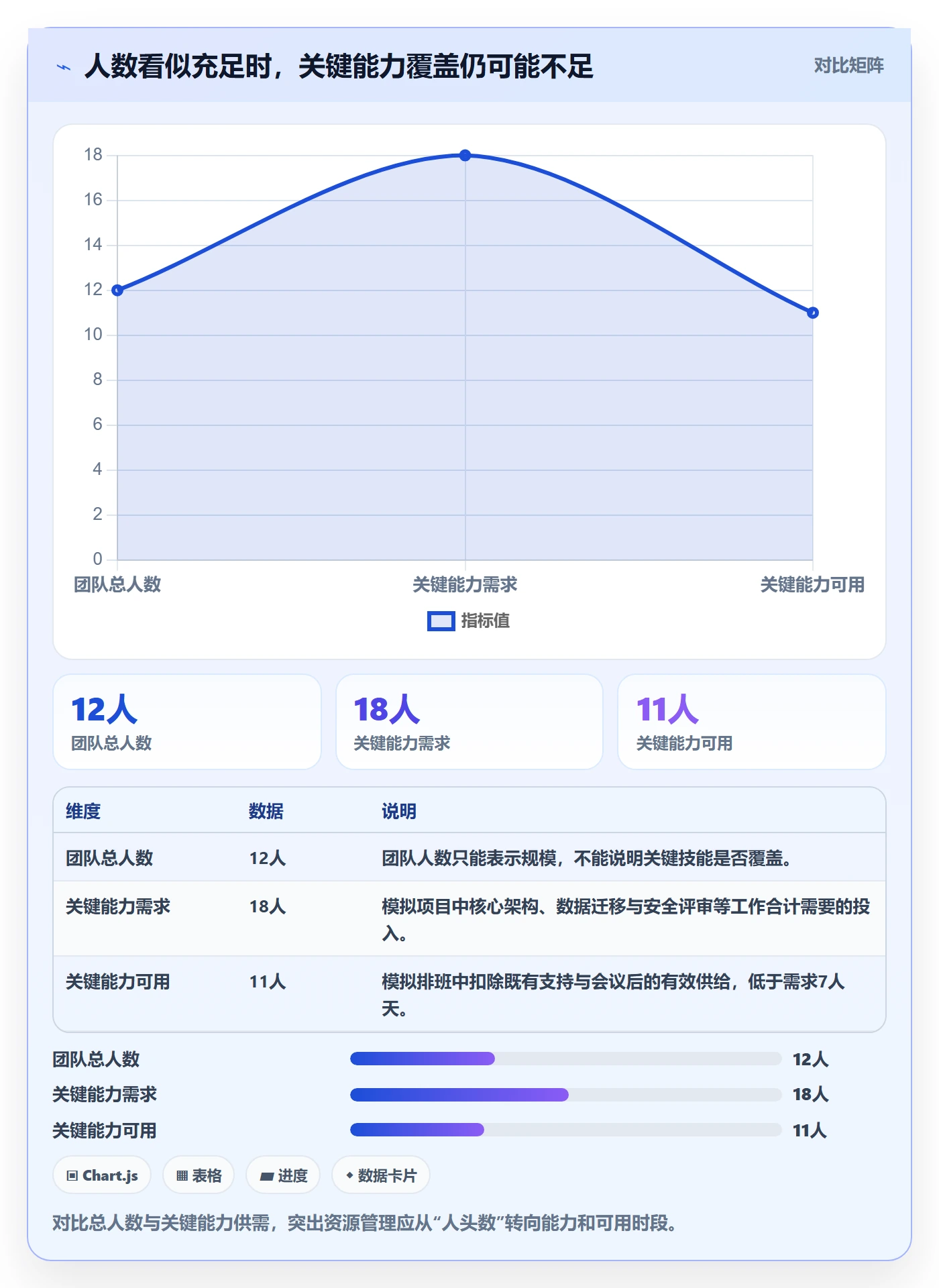
Task: Click the 18人 cell in the table
Action: coord(268,907)
